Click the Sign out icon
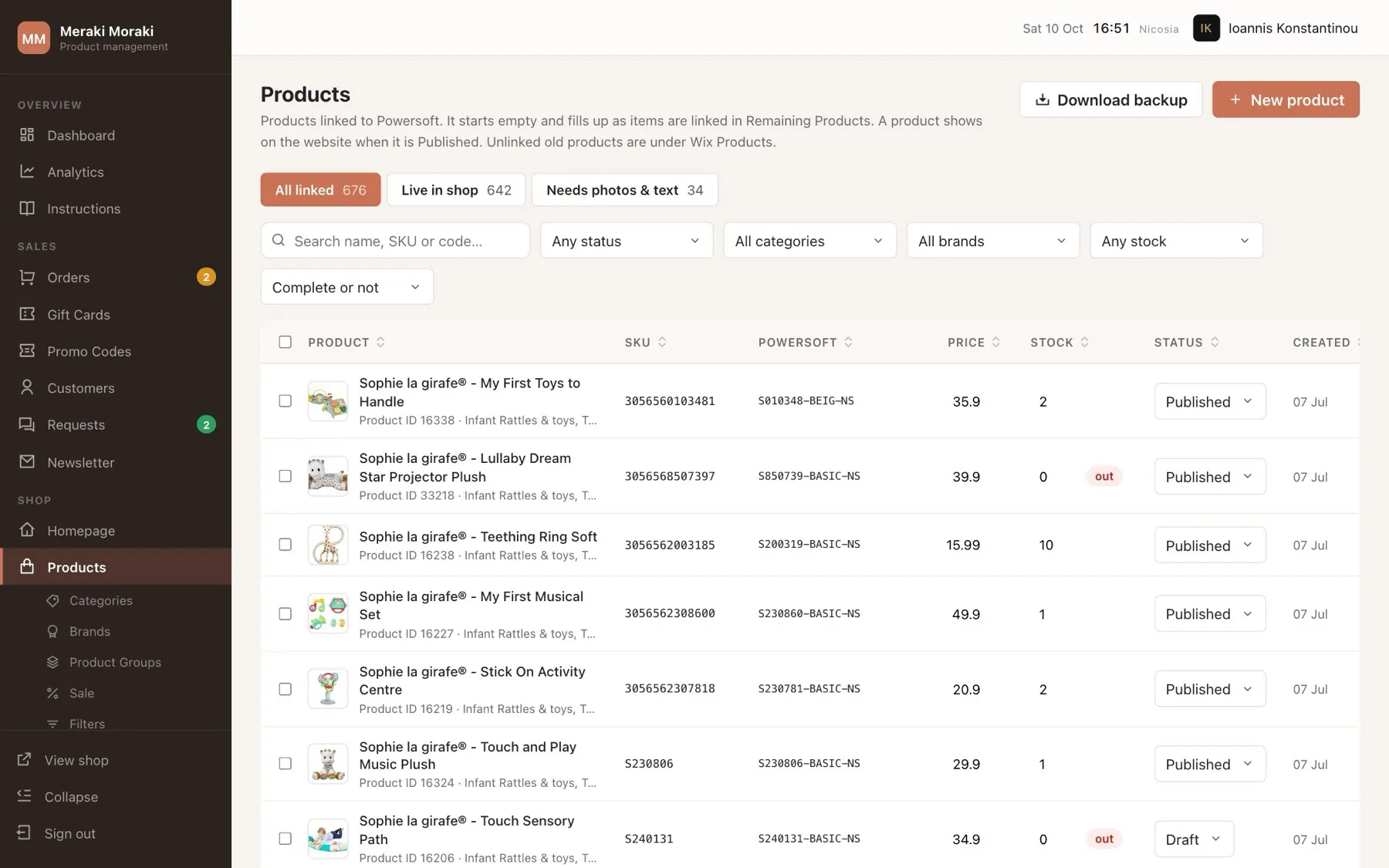Image resolution: width=1389 pixels, height=868 pixels. point(25,833)
